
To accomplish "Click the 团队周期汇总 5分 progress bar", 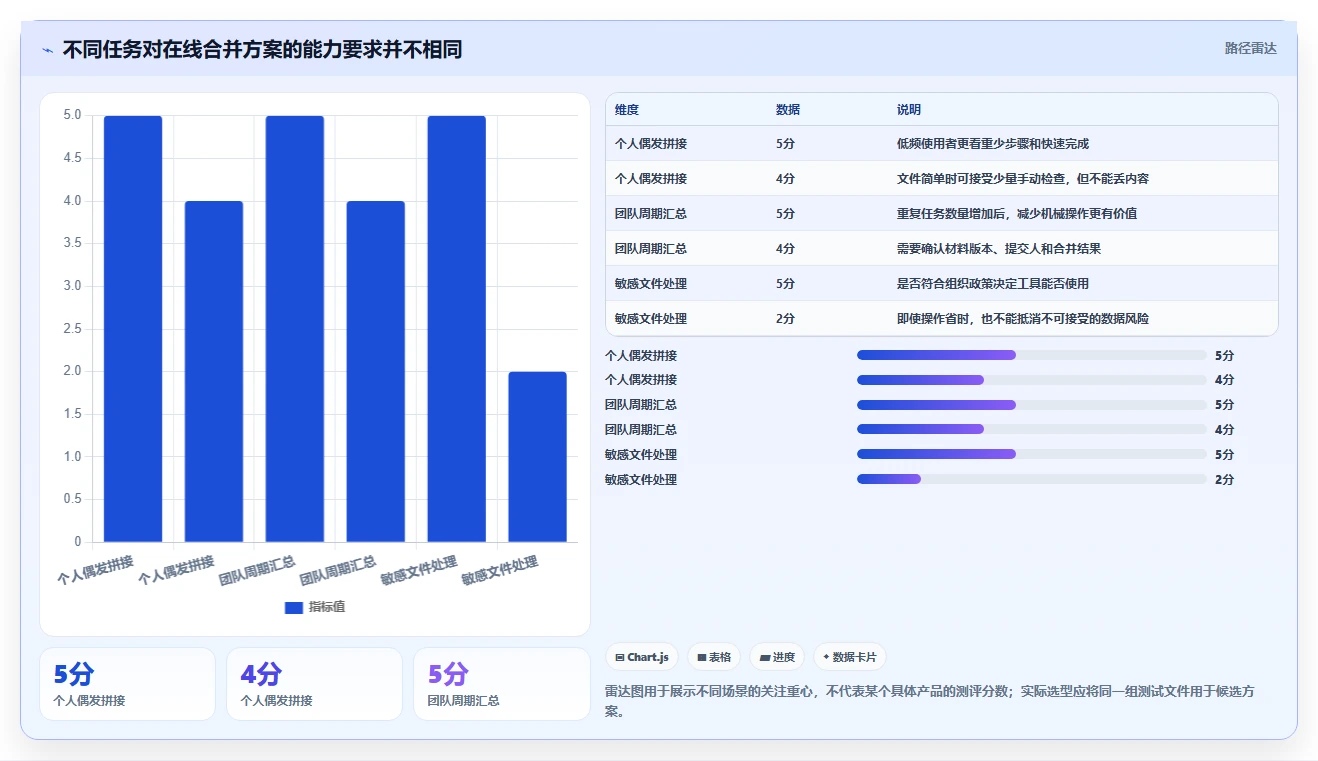I will [1031, 405].
